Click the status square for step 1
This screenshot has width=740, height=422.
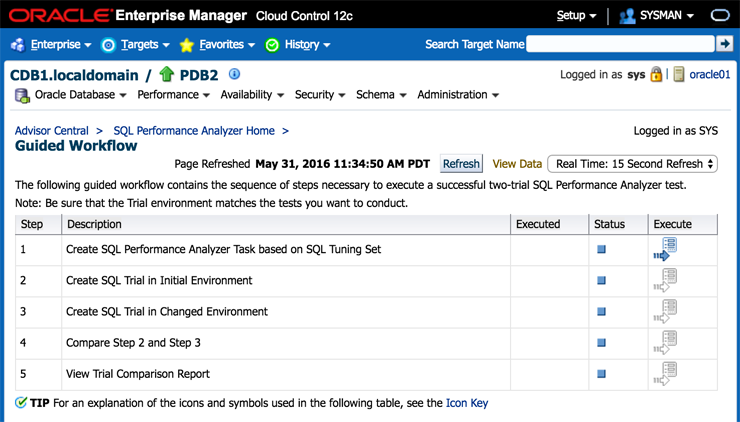[x=602, y=249]
